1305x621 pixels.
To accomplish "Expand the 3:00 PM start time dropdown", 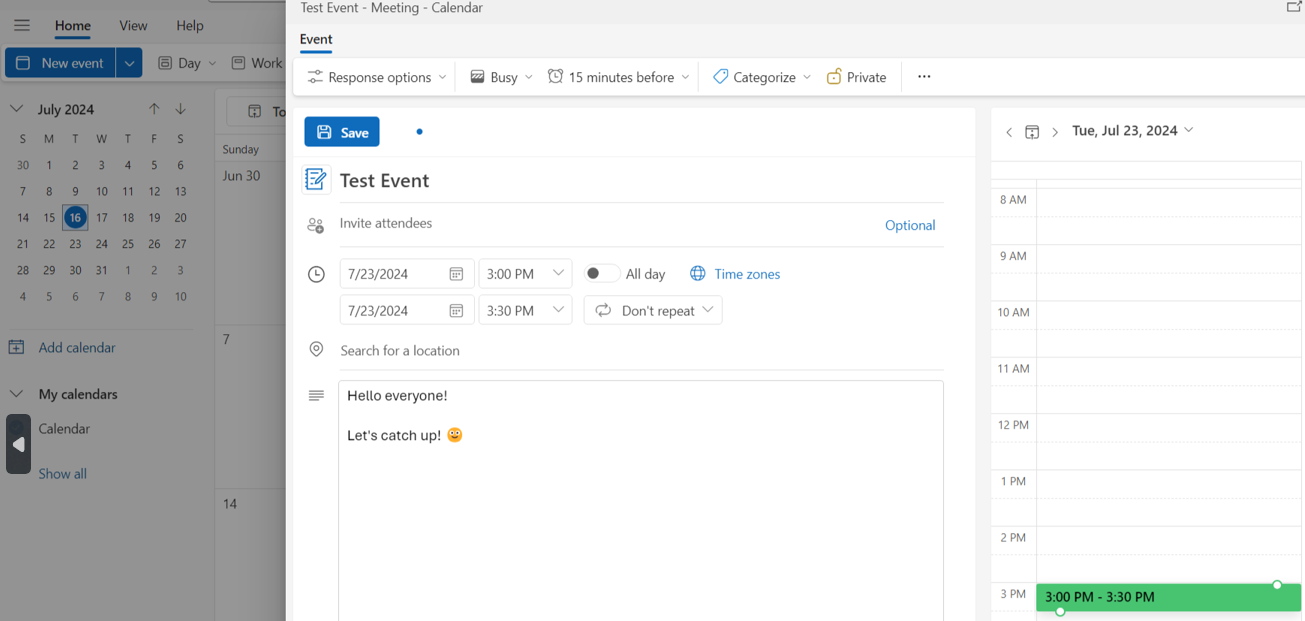I will [558, 274].
